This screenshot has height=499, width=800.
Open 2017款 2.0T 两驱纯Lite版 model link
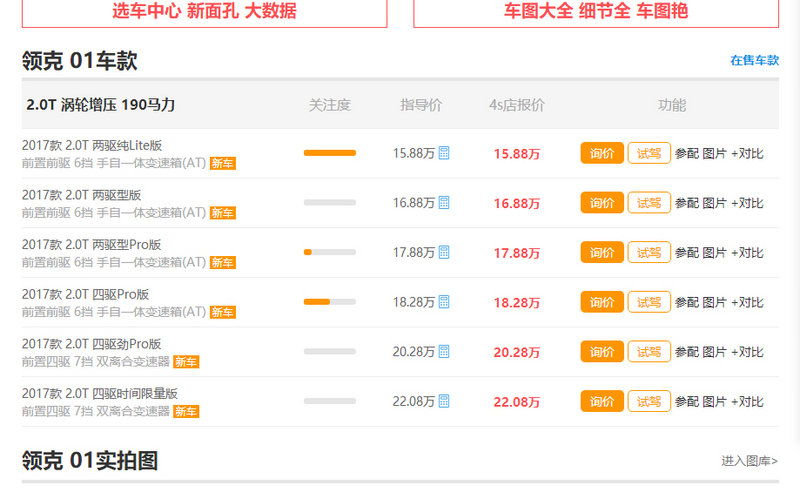(x=92, y=145)
